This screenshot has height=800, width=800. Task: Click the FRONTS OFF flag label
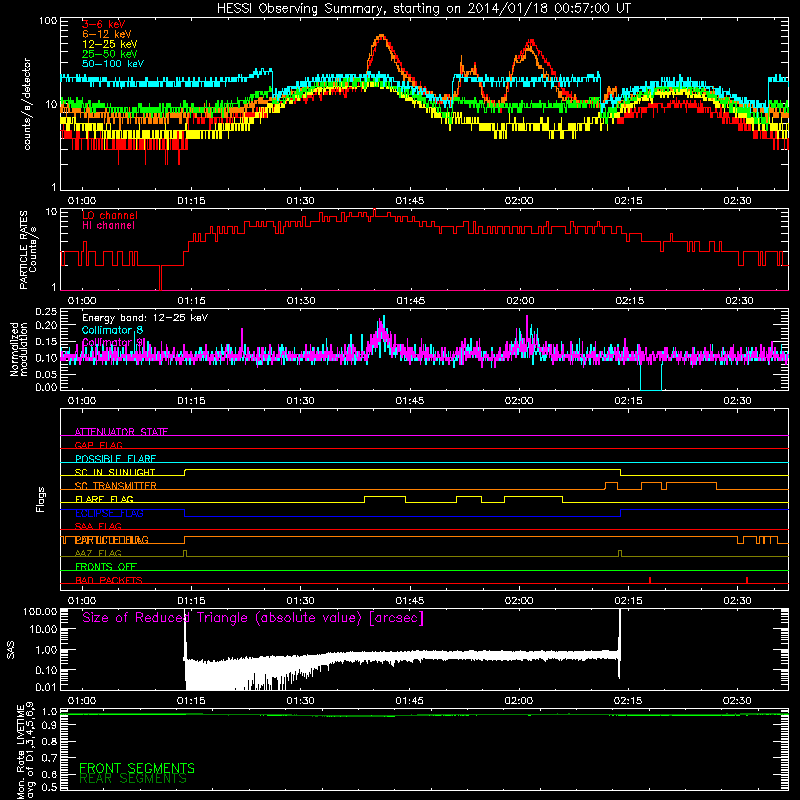pos(106,566)
